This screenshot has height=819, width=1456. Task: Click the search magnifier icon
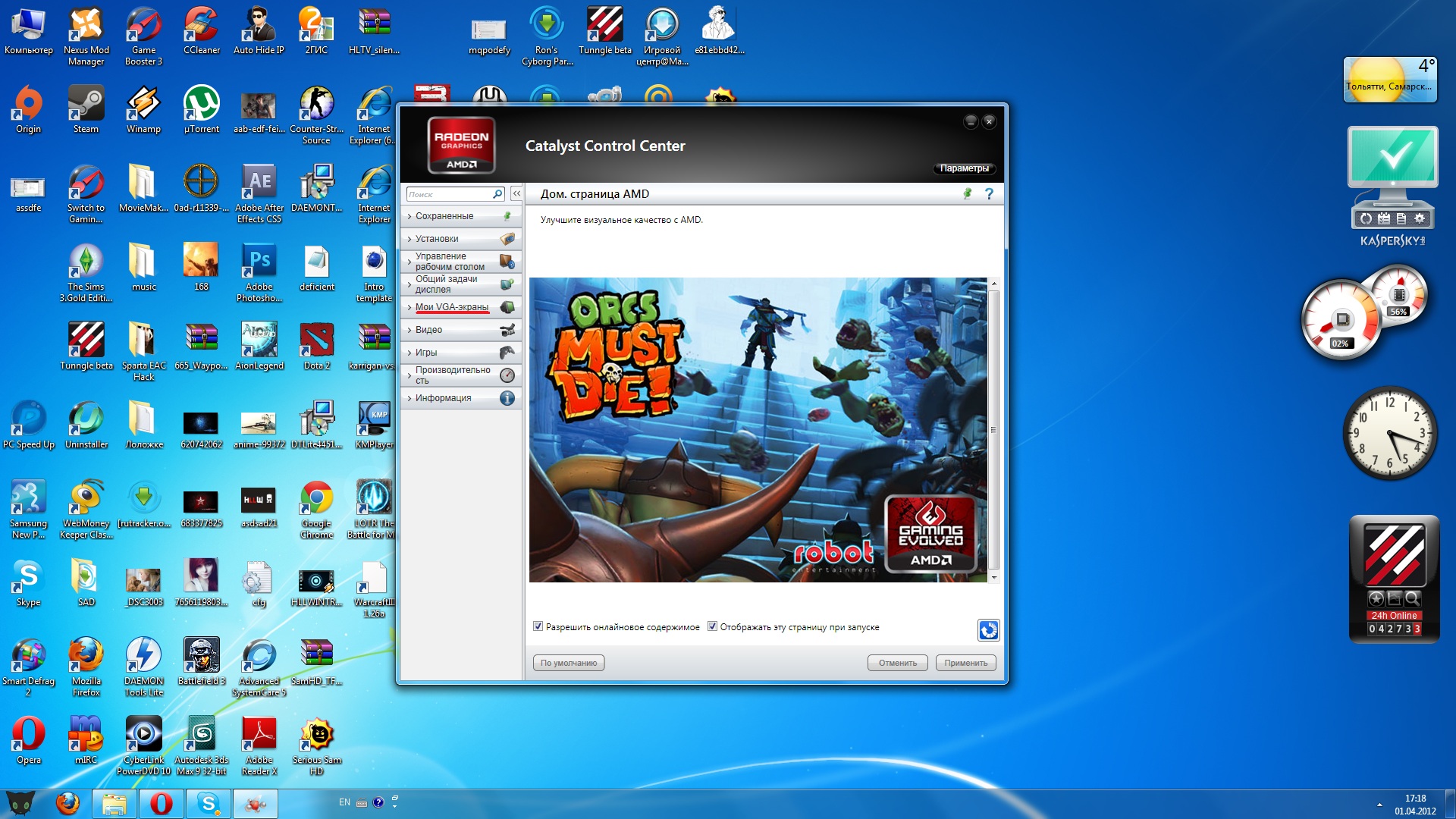(497, 194)
